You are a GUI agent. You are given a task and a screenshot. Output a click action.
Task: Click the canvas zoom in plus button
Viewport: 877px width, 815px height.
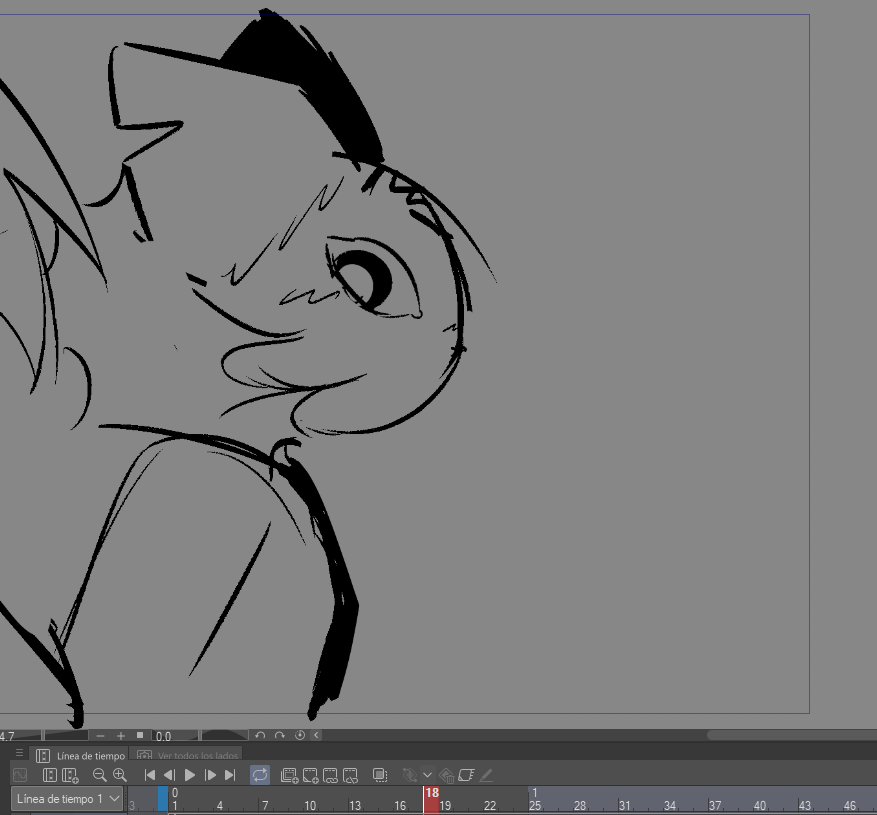click(x=120, y=736)
